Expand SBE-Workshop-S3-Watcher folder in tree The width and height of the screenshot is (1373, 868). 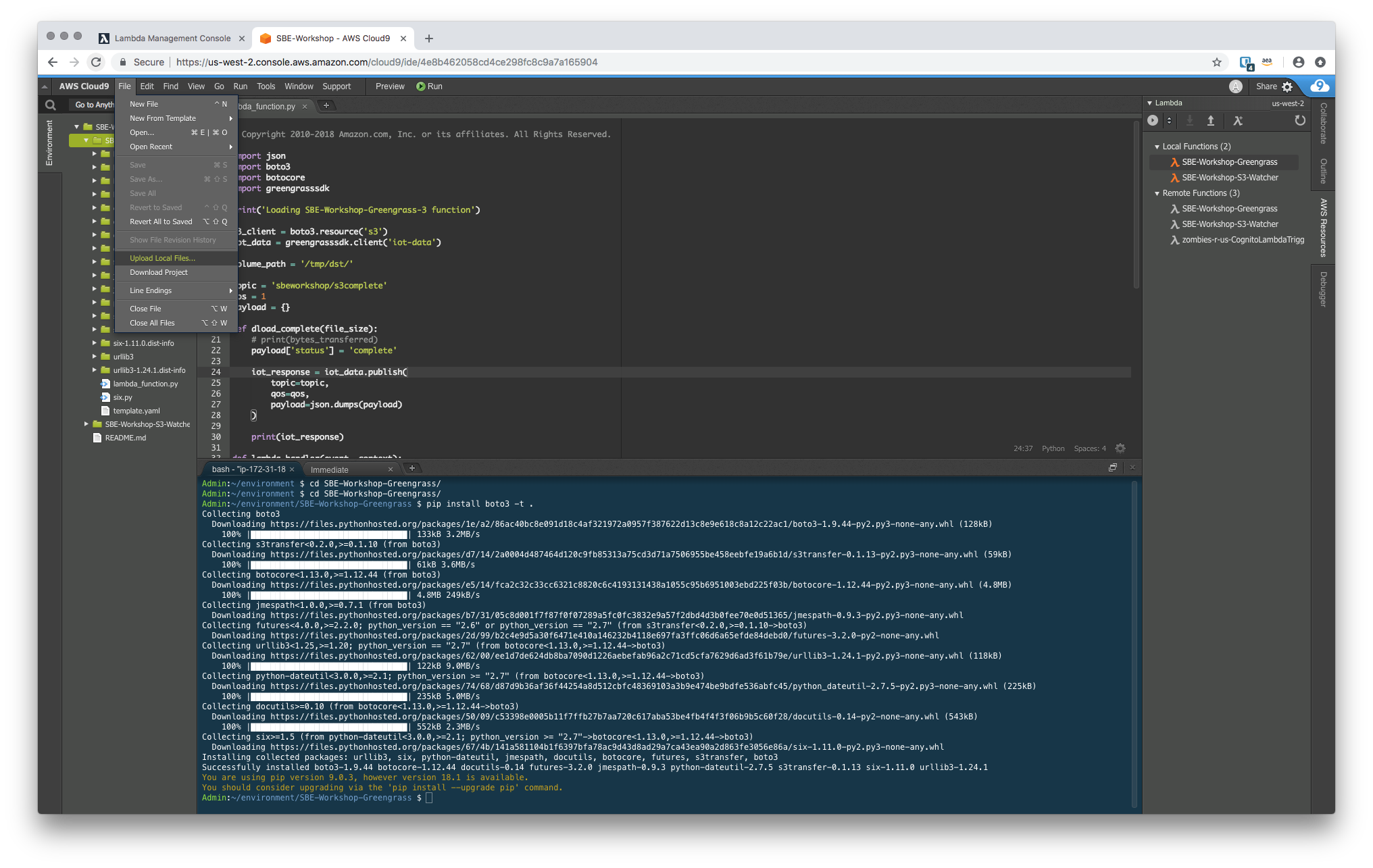tap(86, 424)
